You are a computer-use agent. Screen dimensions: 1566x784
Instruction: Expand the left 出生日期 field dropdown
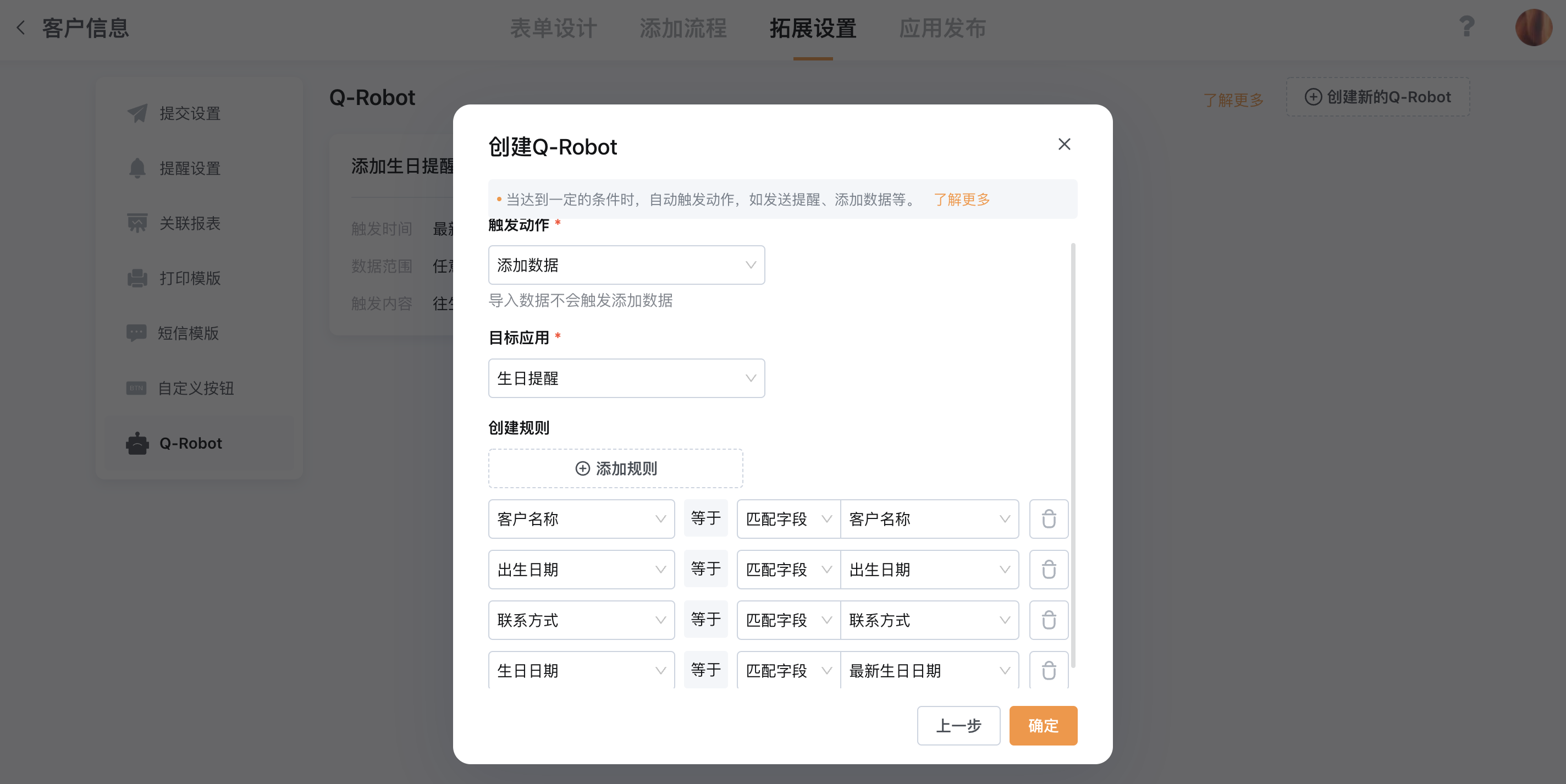pos(581,570)
